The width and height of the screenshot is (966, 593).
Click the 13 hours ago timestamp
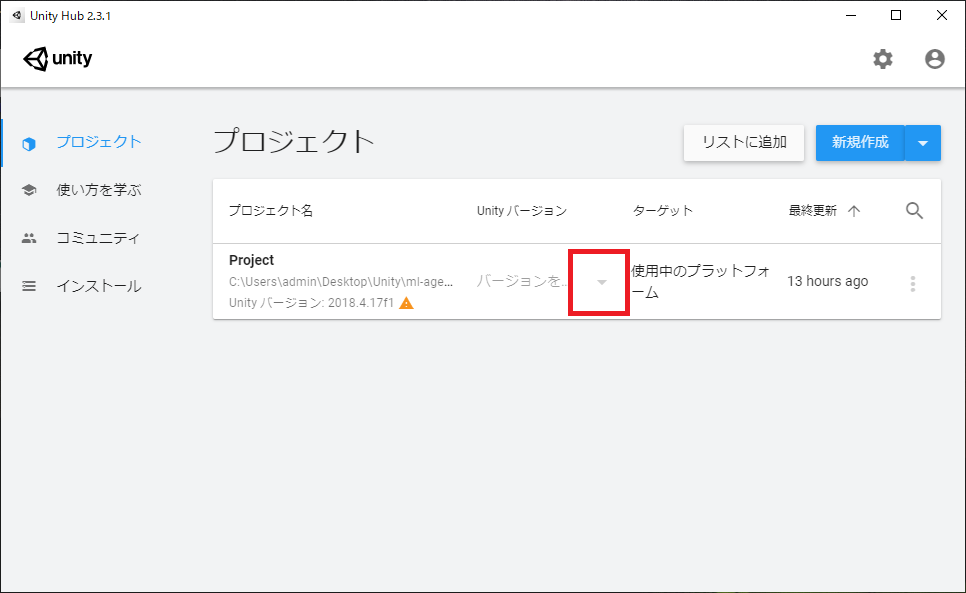pos(827,281)
